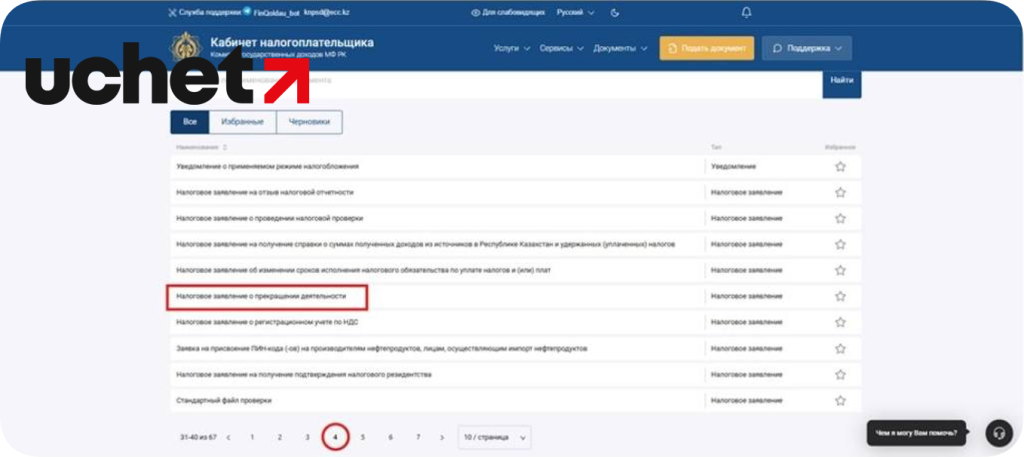Open Налоговое заявление о проведении налоговой проверки

[270, 218]
